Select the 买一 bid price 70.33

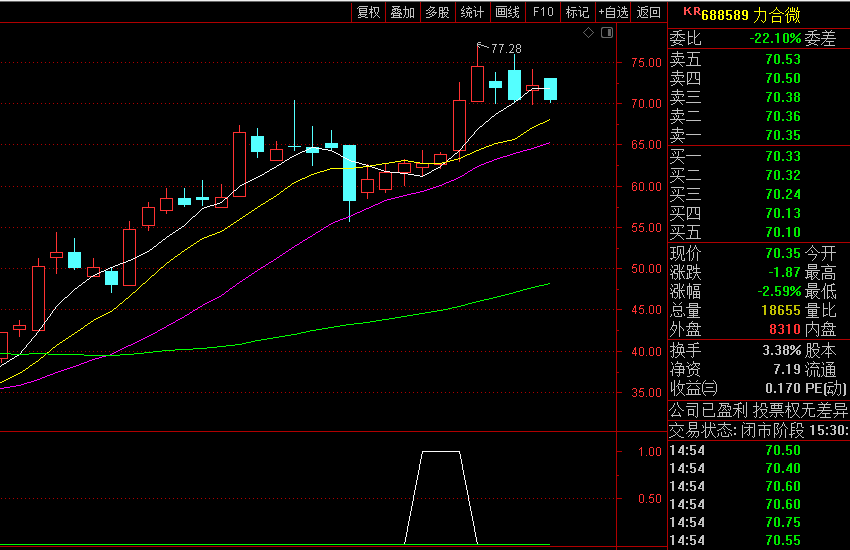click(x=782, y=156)
